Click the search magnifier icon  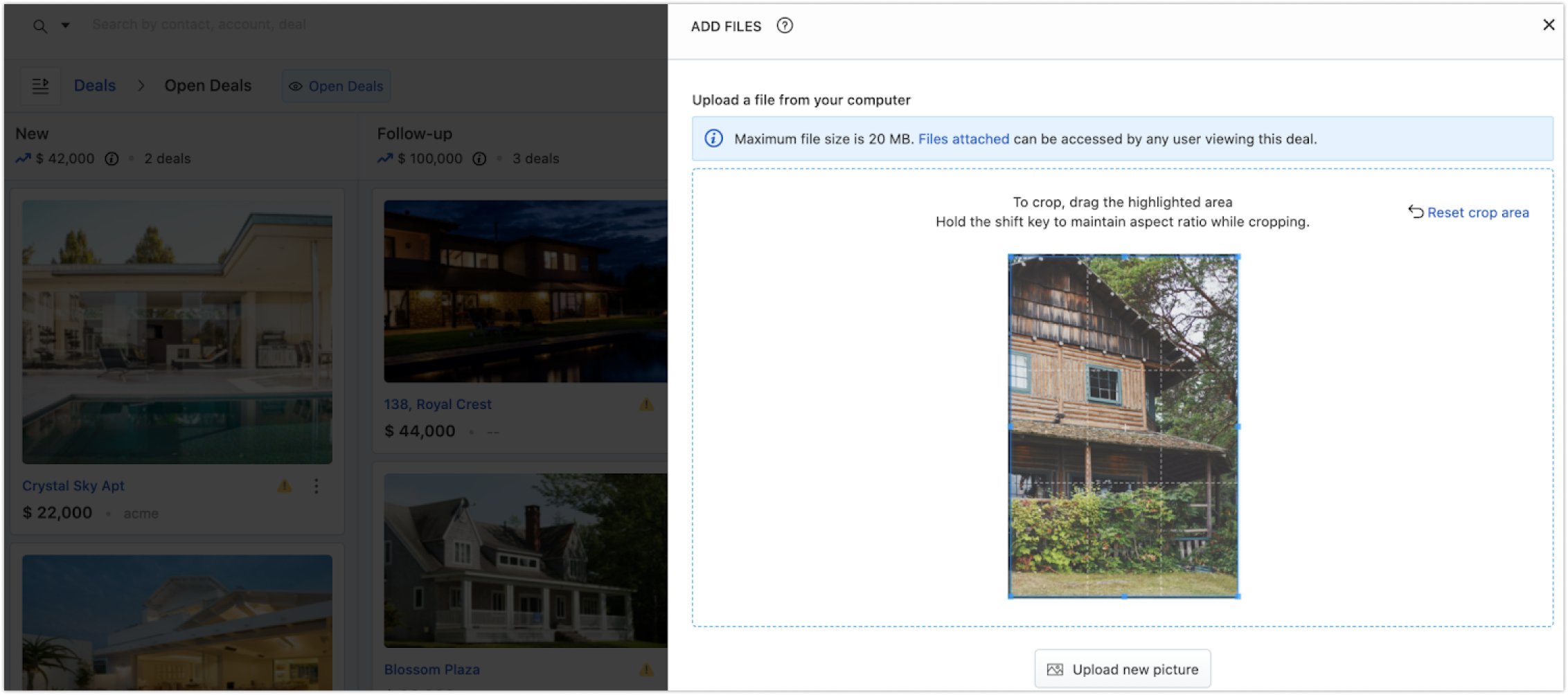click(40, 26)
